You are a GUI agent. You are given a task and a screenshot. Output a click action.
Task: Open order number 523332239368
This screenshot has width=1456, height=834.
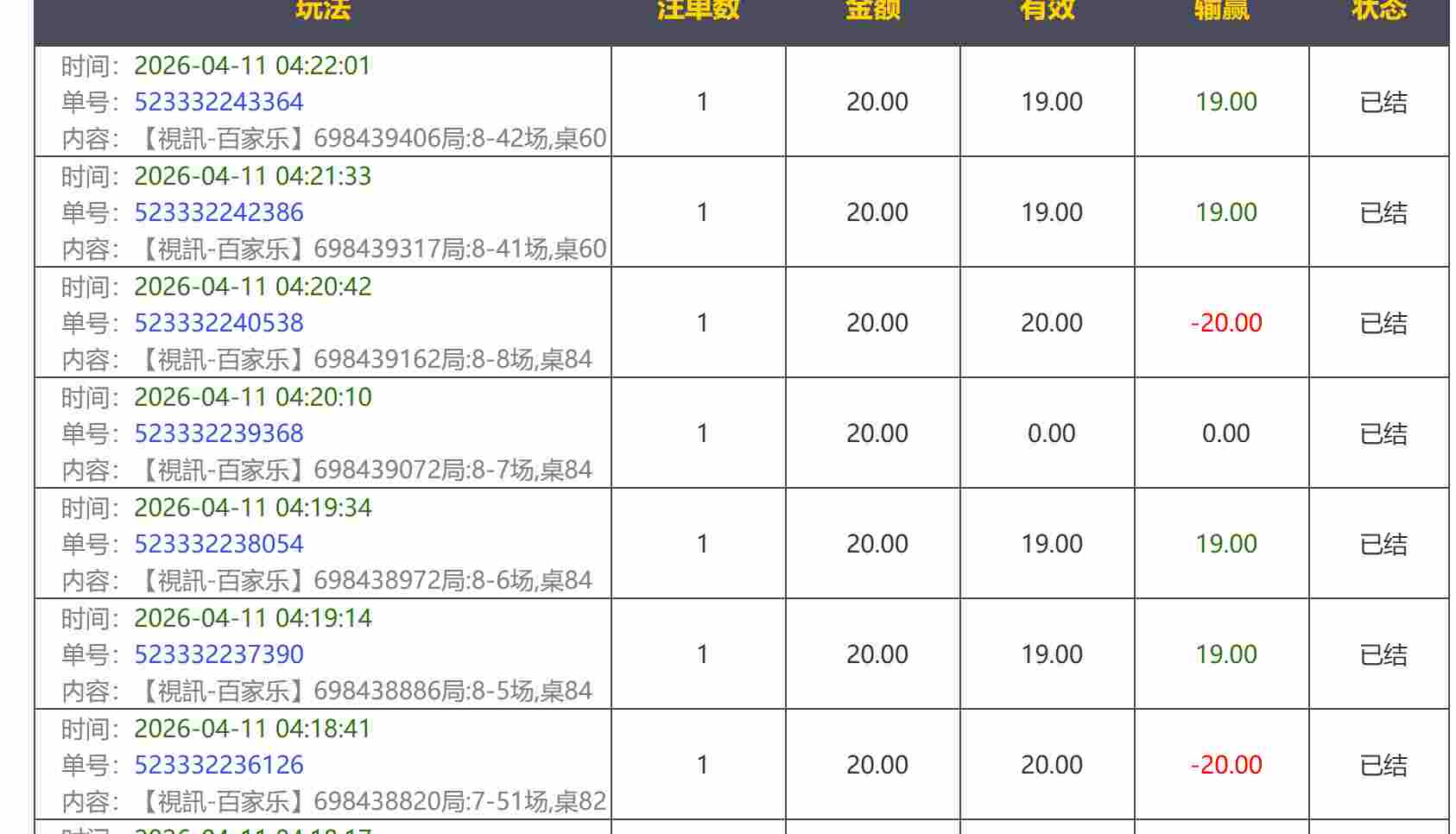[x=218, y=433]
